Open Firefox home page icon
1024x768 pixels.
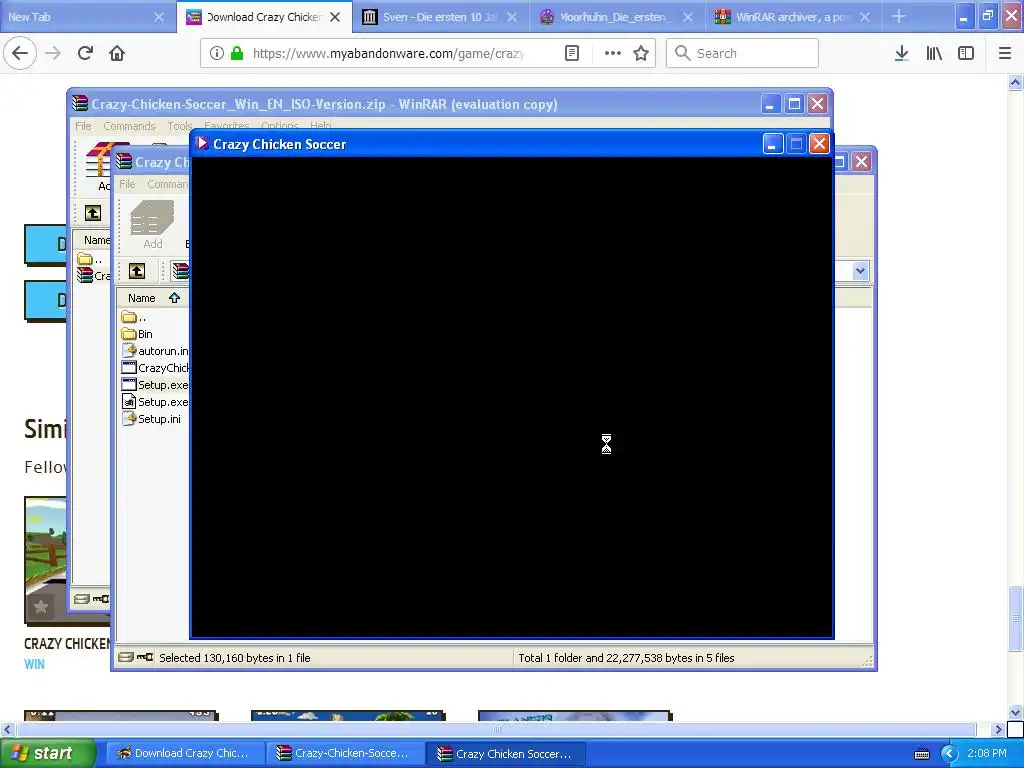[117, 53]
